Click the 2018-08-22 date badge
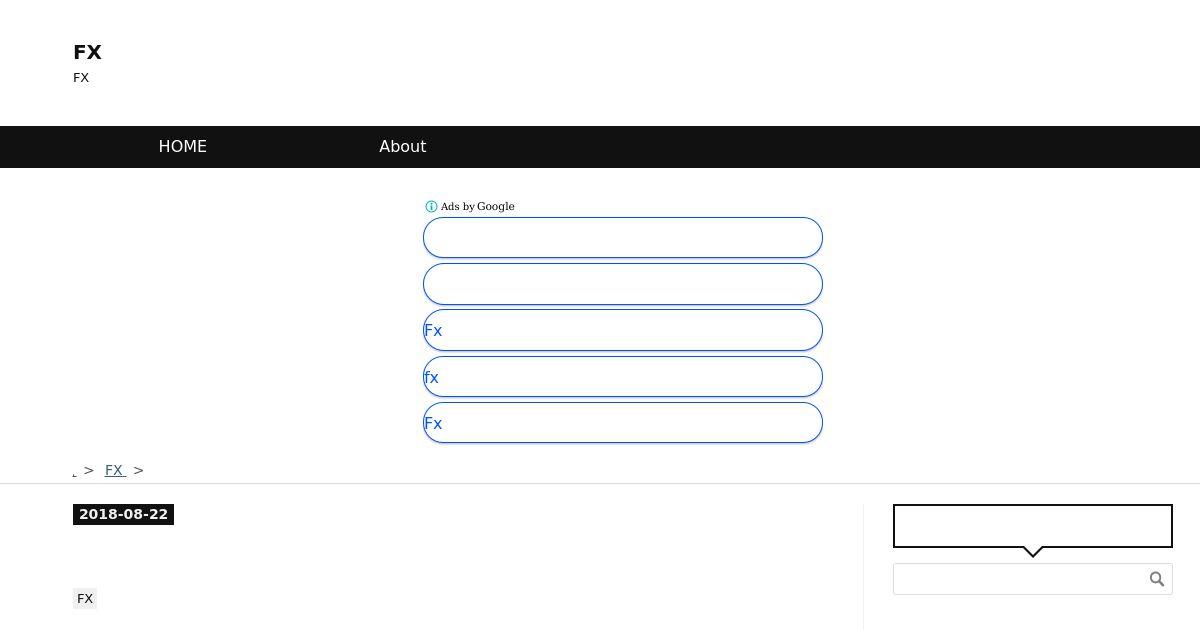Image resolution: width=1200 pixels, height=630 pixels. coord(123,514)
